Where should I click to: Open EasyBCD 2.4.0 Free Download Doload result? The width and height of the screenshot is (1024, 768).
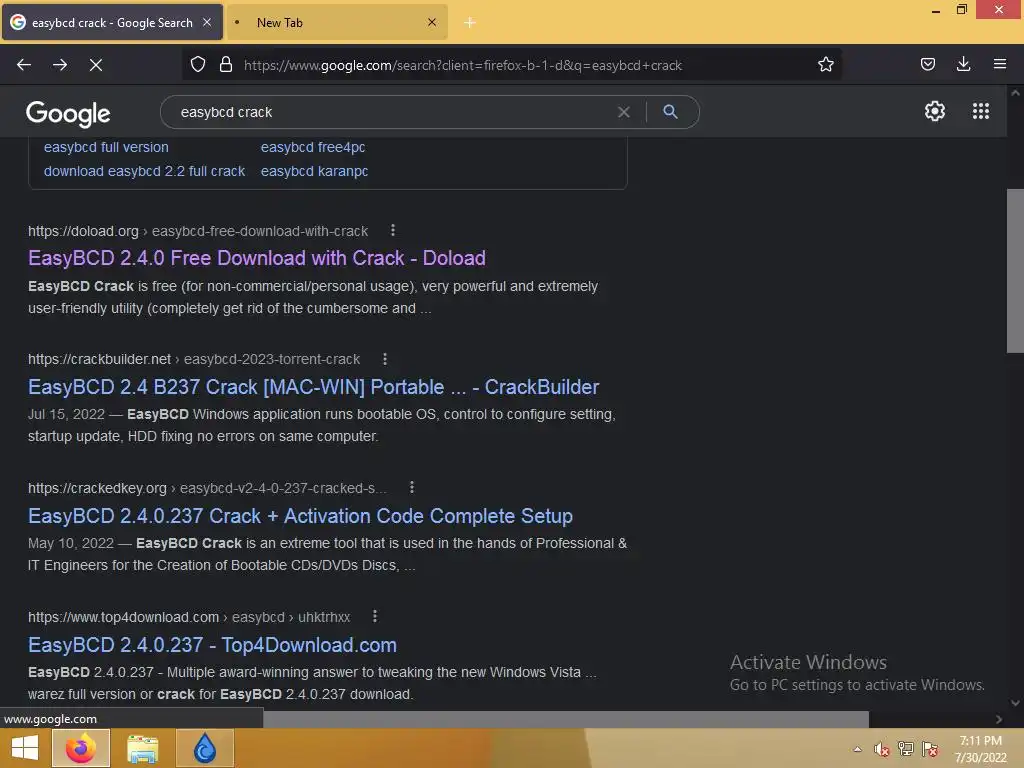(x=257, y=258)
